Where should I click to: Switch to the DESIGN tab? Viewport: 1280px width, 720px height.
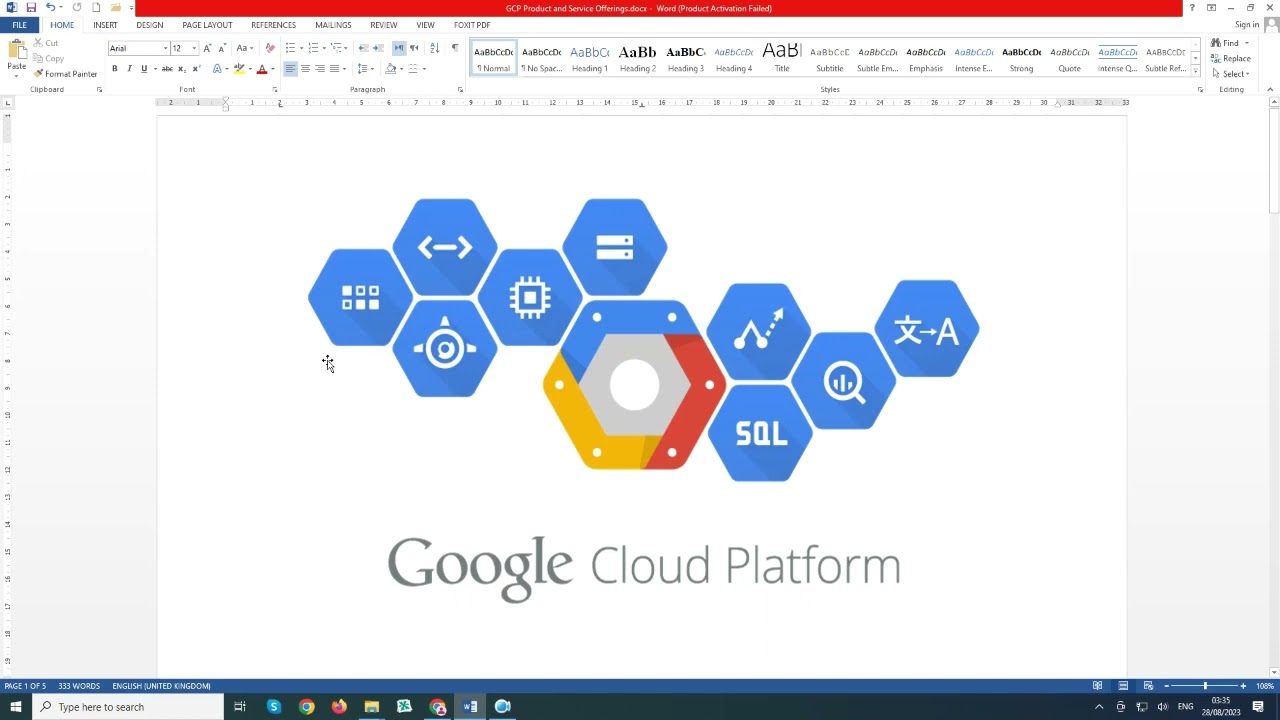tap(150, 25)
